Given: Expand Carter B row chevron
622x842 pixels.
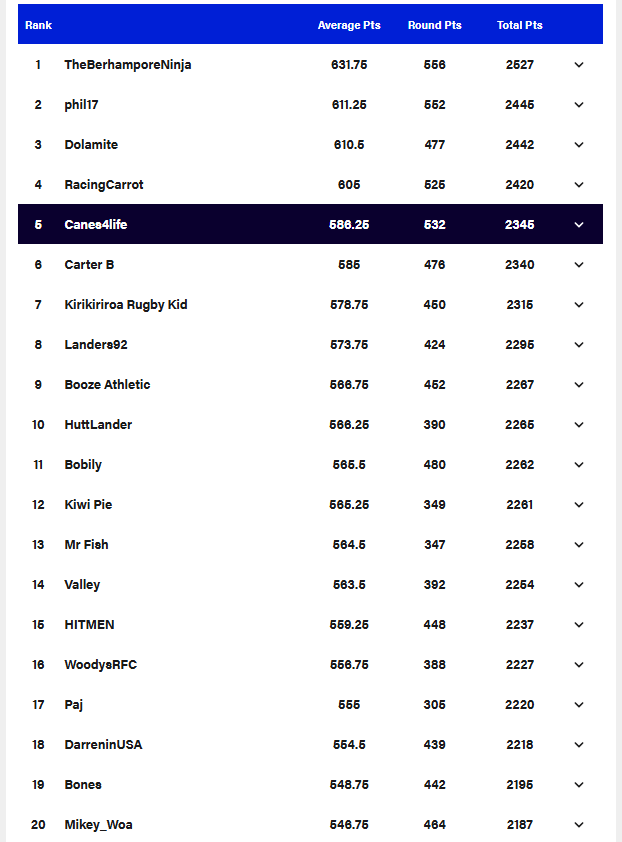Looking at the screenshot, I should [579, 265].
